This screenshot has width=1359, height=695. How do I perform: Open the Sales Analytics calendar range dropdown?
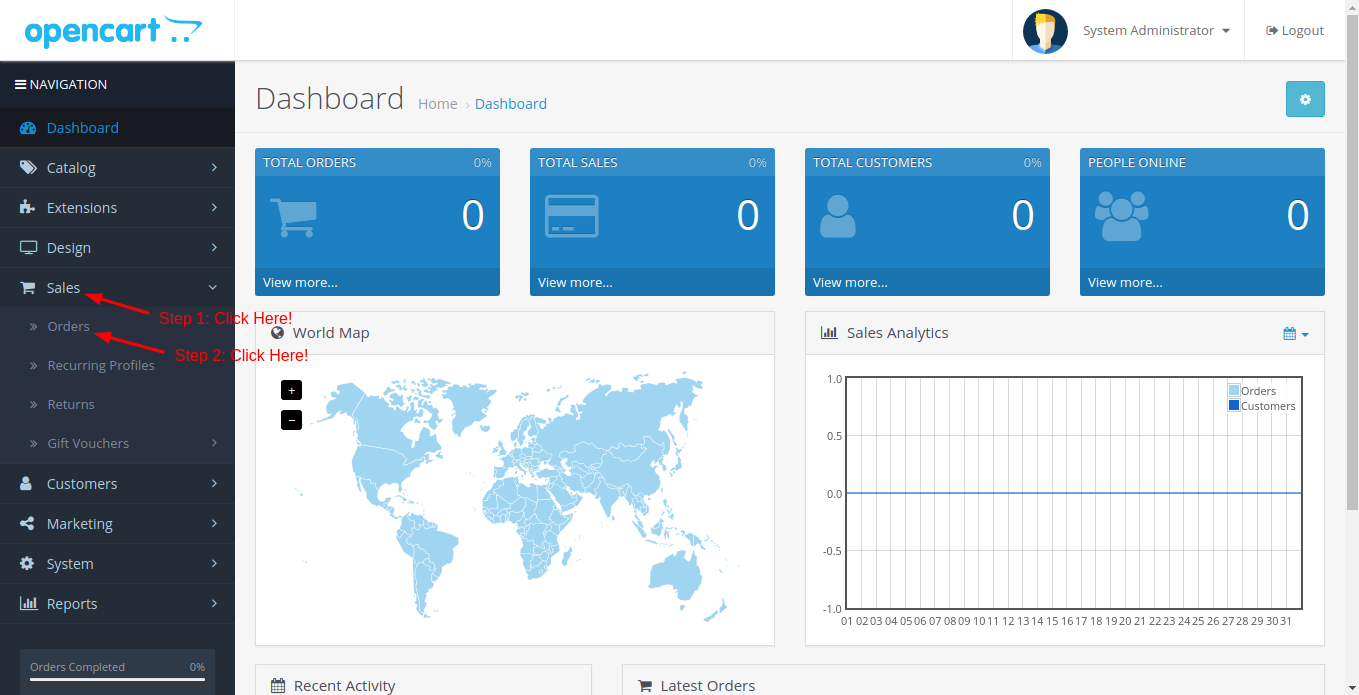tap(1296, 334)
